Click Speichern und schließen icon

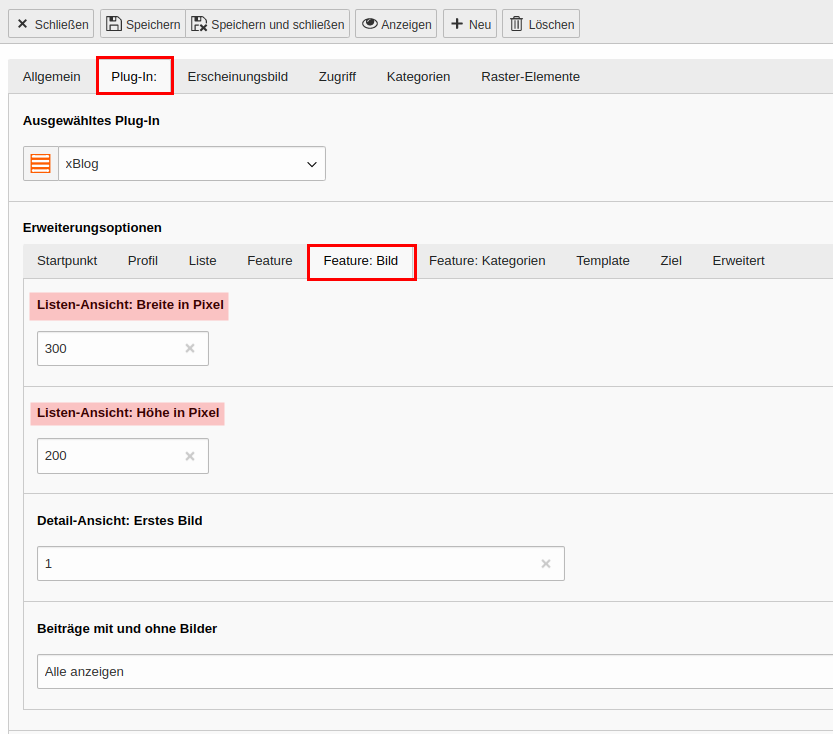pyautogui.click(x=199, y=24)
